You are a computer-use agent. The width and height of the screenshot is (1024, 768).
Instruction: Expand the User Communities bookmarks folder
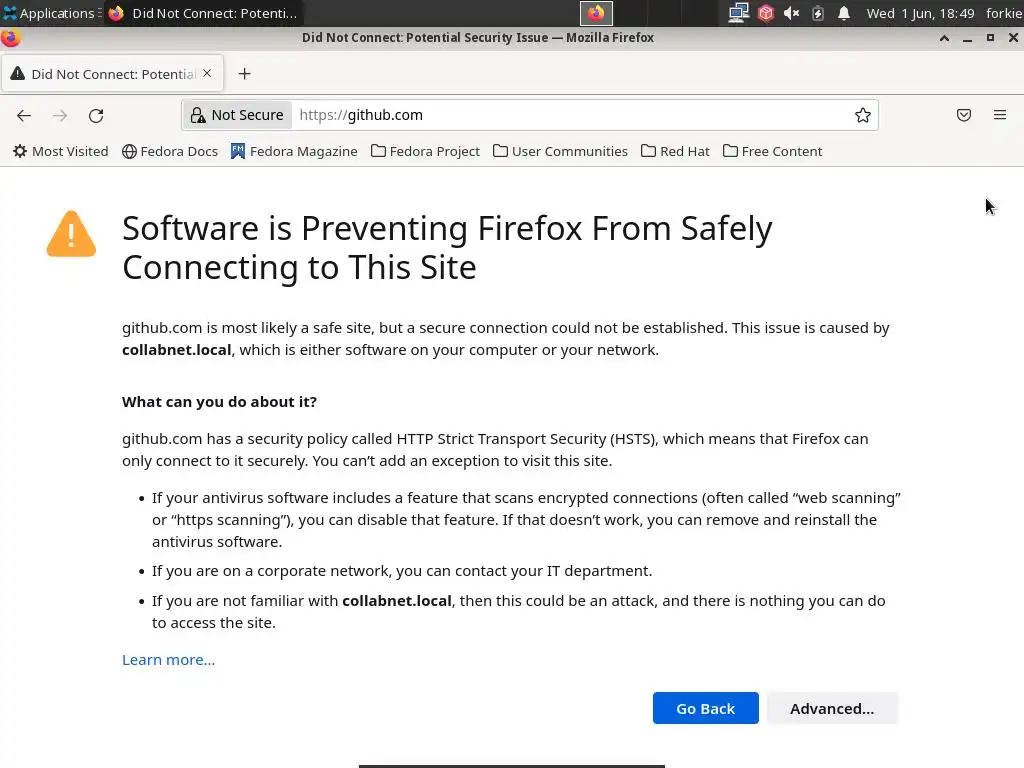(x=560, y=151)
